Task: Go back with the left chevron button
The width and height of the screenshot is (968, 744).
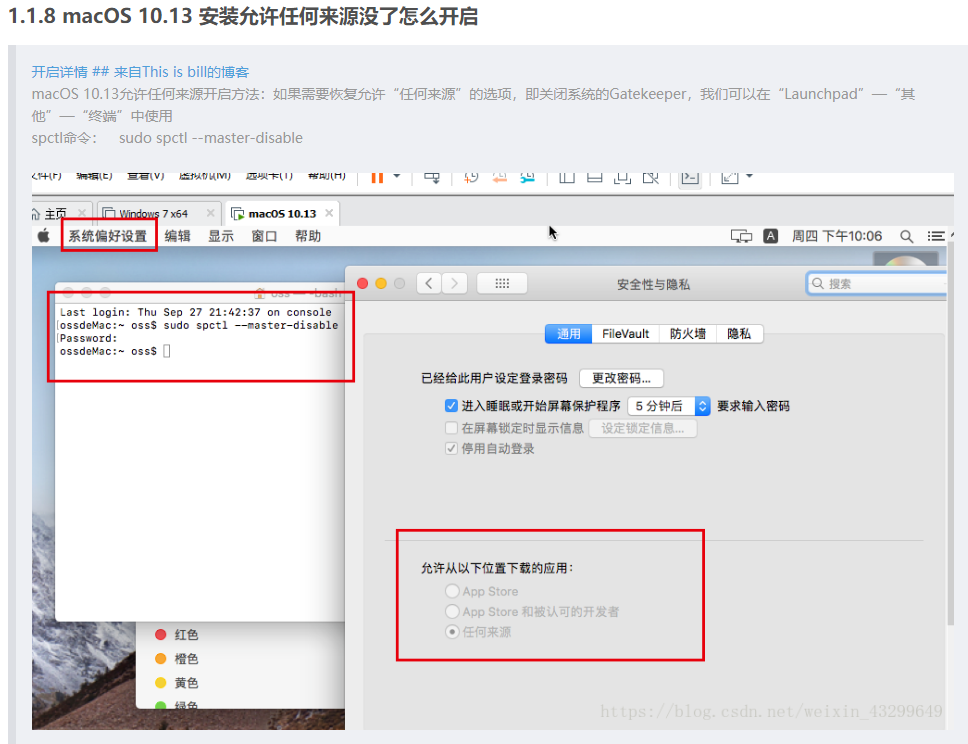Action: coord(428,283)
